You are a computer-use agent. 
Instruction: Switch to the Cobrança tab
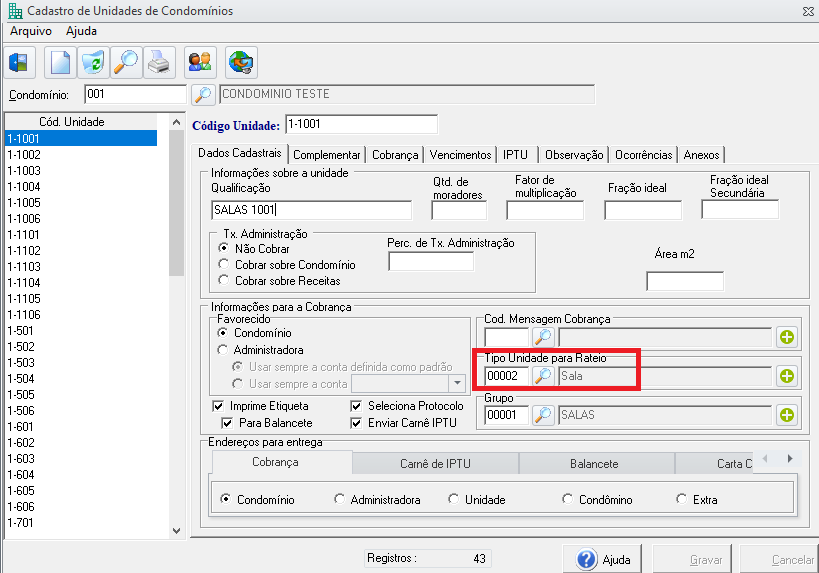click(395, 155)
